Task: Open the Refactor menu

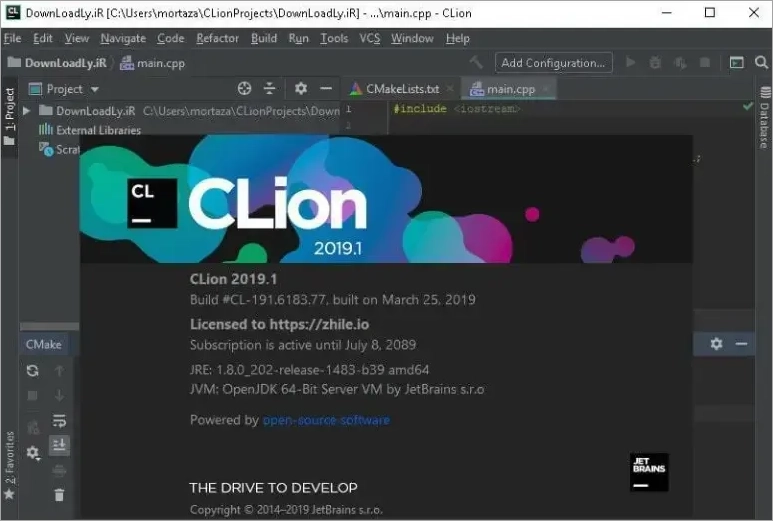Action: tap(217, 38)
